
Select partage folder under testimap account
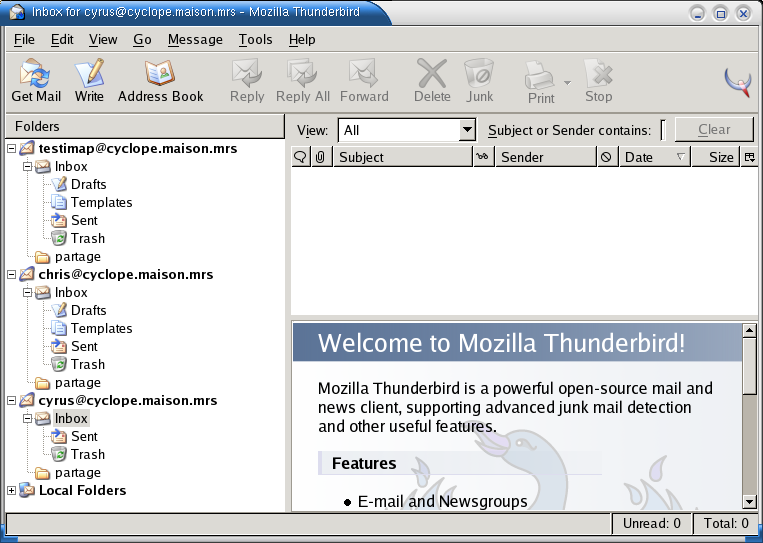[77, 256]
